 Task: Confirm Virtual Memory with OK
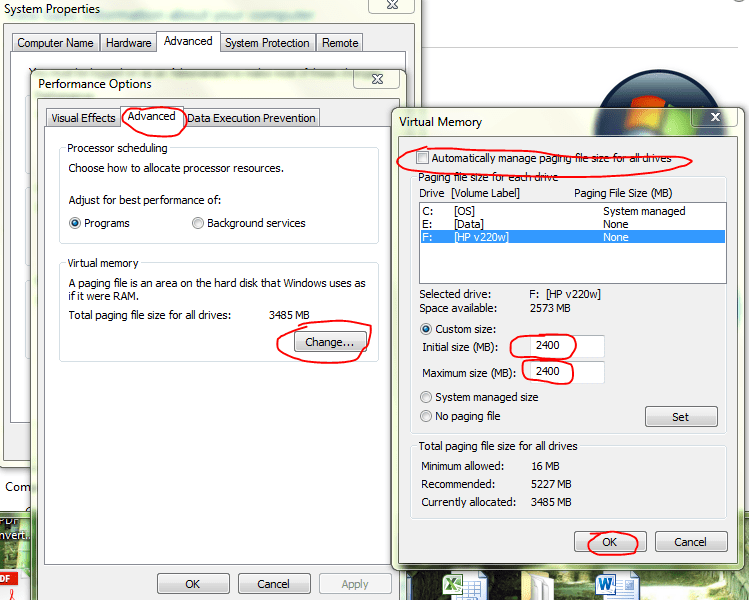click(x=610, y=542)
